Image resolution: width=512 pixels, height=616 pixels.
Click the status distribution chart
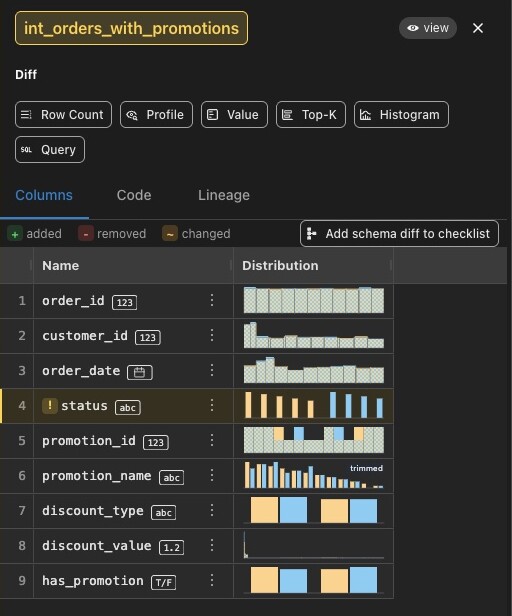(x=314, y=405)
